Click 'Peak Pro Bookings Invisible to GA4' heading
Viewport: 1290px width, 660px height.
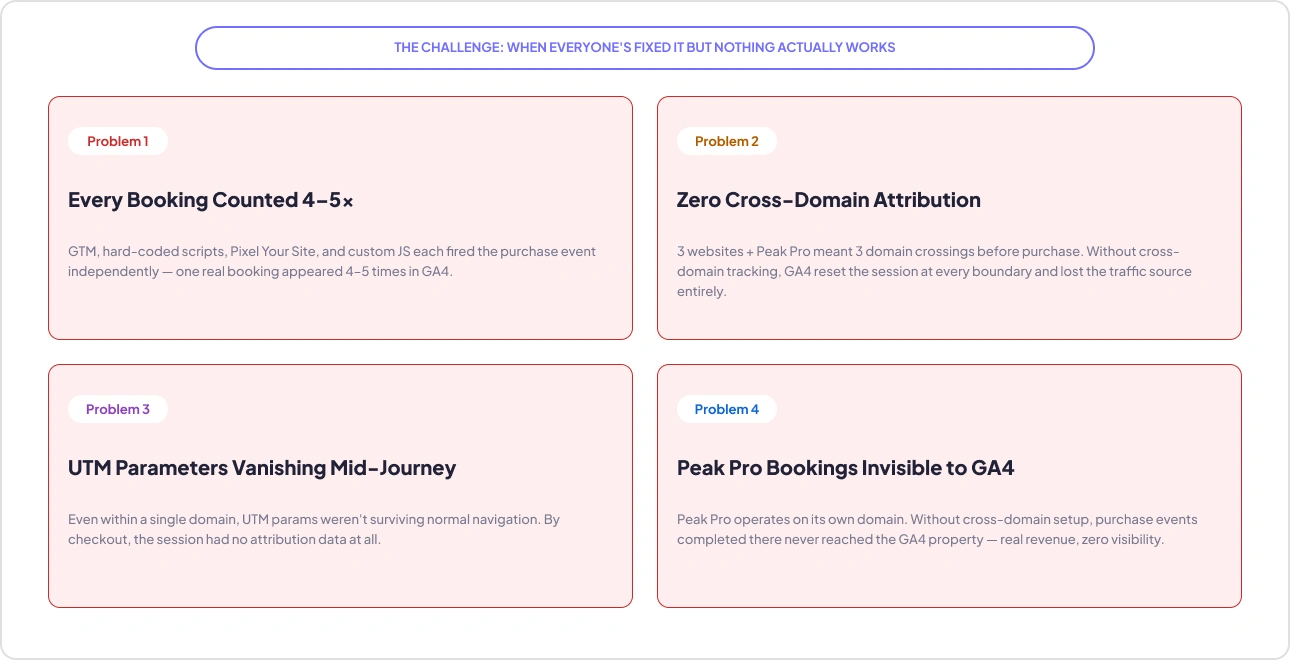846,468
